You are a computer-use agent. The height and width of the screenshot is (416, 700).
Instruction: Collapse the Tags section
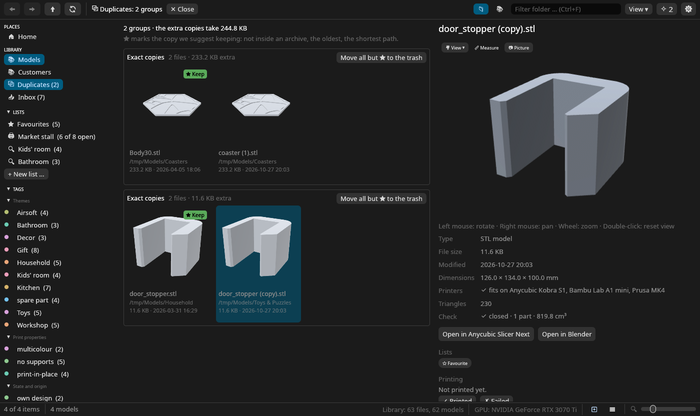pyautogui.click(x=15, y=189)
